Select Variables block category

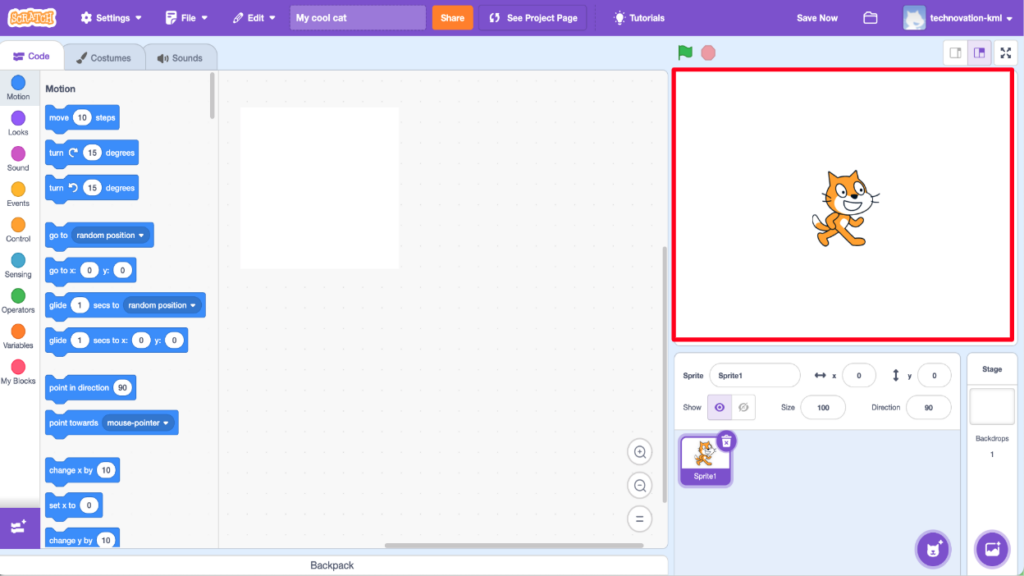18,337
